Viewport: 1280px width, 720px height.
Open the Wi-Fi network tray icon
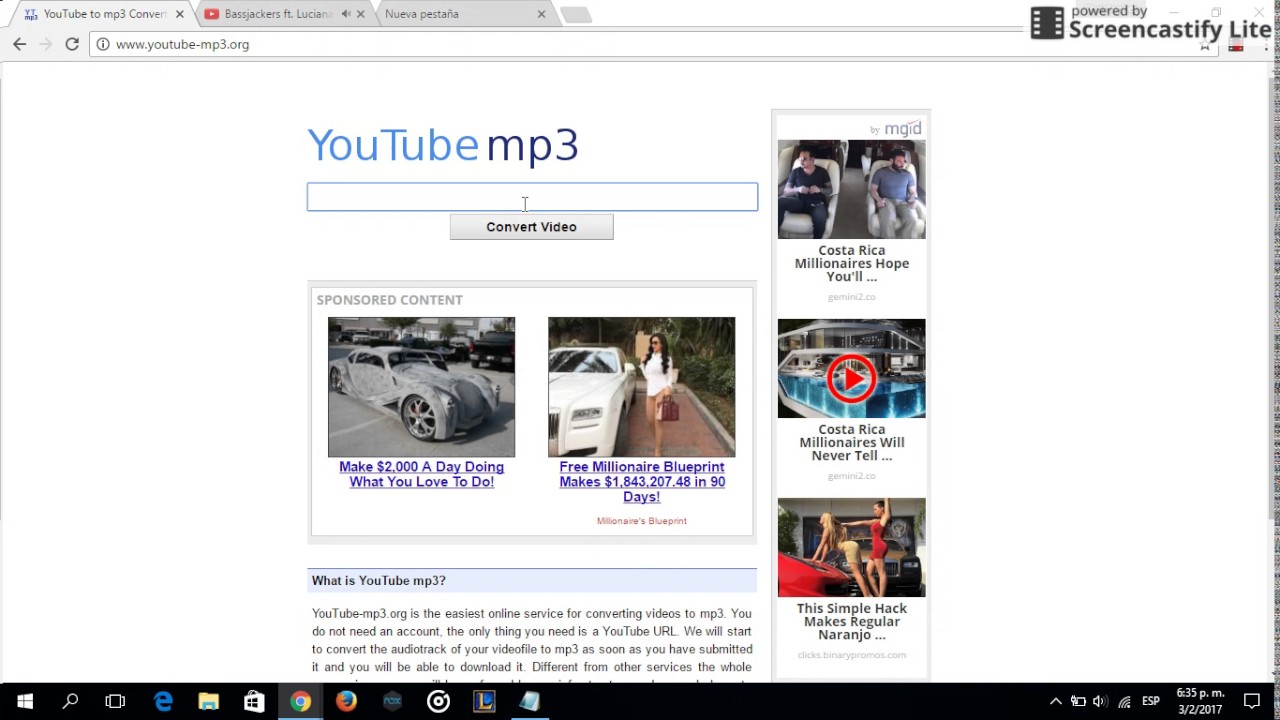coord(1124,702)
